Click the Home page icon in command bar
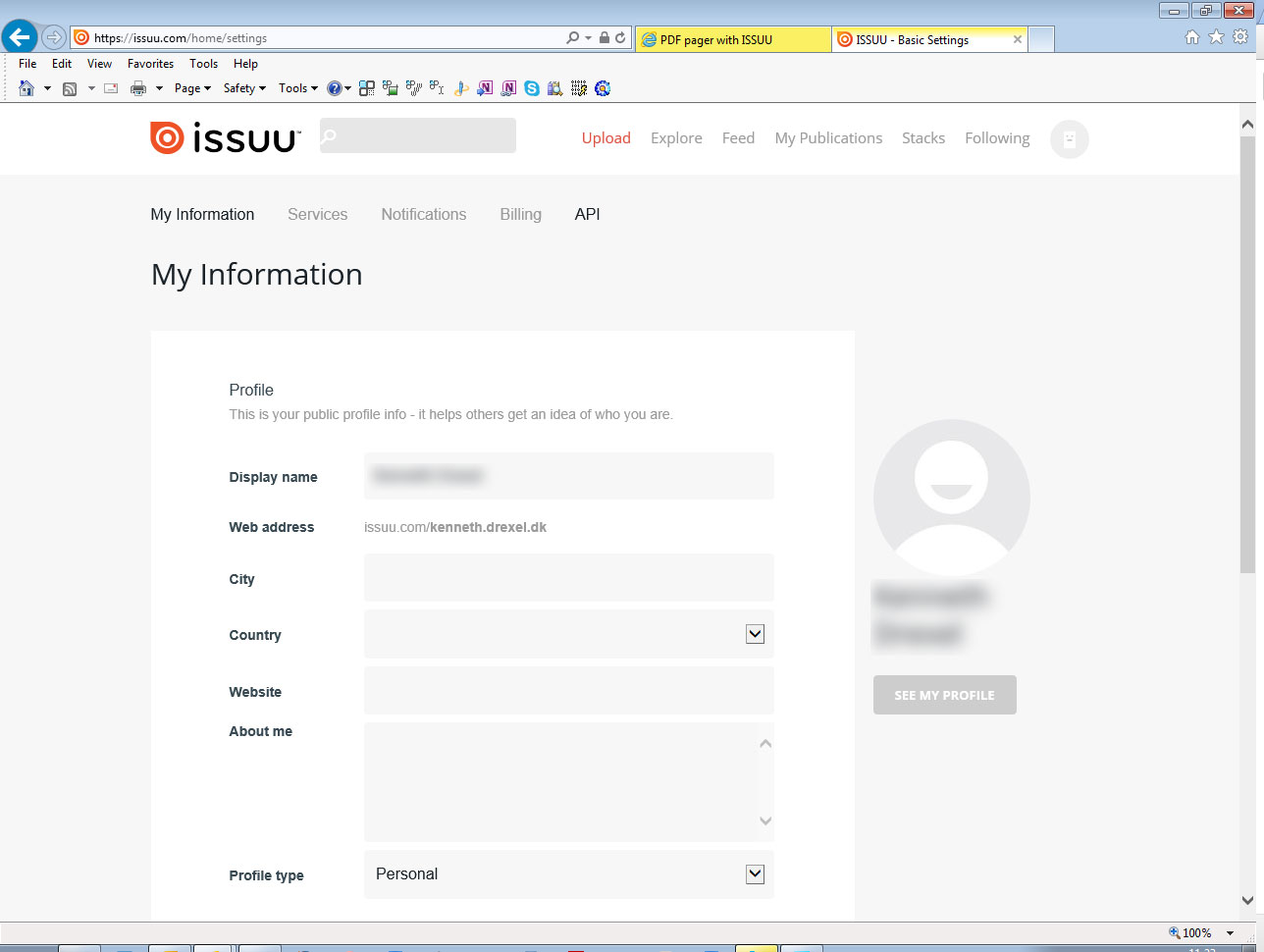The height and width of the screenshot is (952, 1264). [x=26, y=88]
